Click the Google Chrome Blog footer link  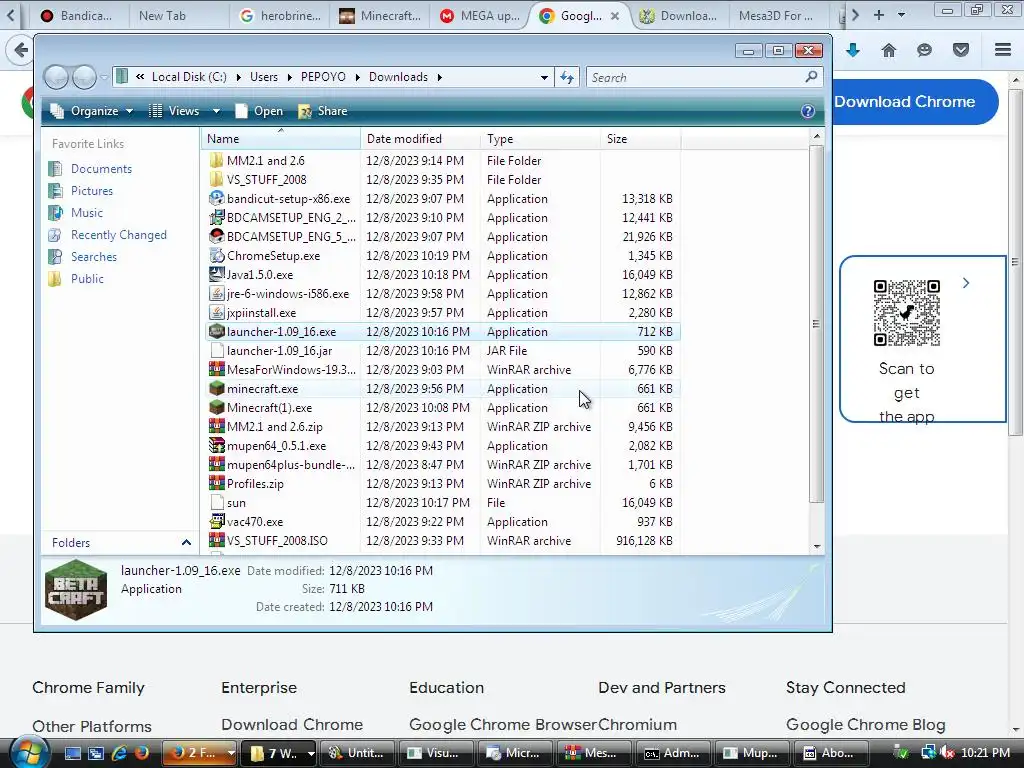865,724
